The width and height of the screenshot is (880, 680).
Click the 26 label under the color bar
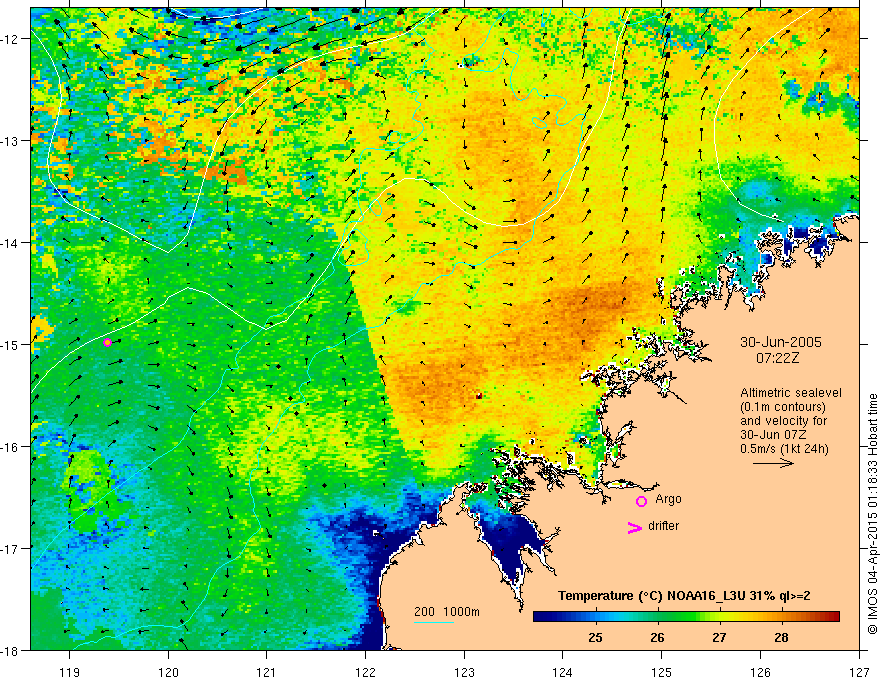[657, 637]
